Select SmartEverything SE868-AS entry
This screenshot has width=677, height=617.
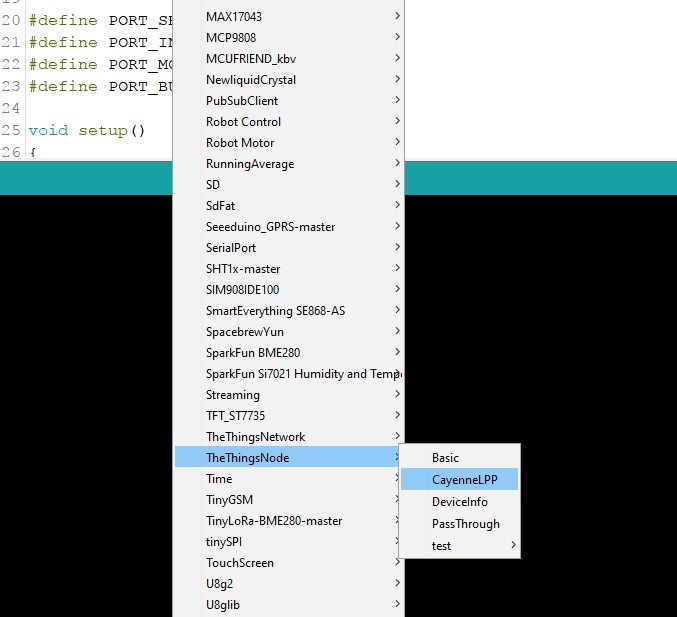click(x=288, y=310)
